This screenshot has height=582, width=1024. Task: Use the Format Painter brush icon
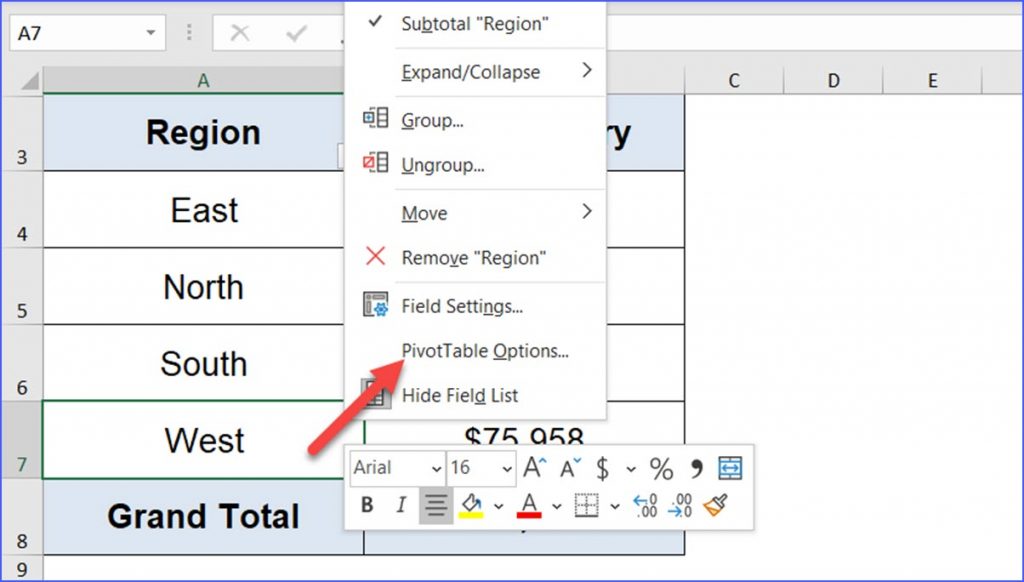click(x=713, y=505)
